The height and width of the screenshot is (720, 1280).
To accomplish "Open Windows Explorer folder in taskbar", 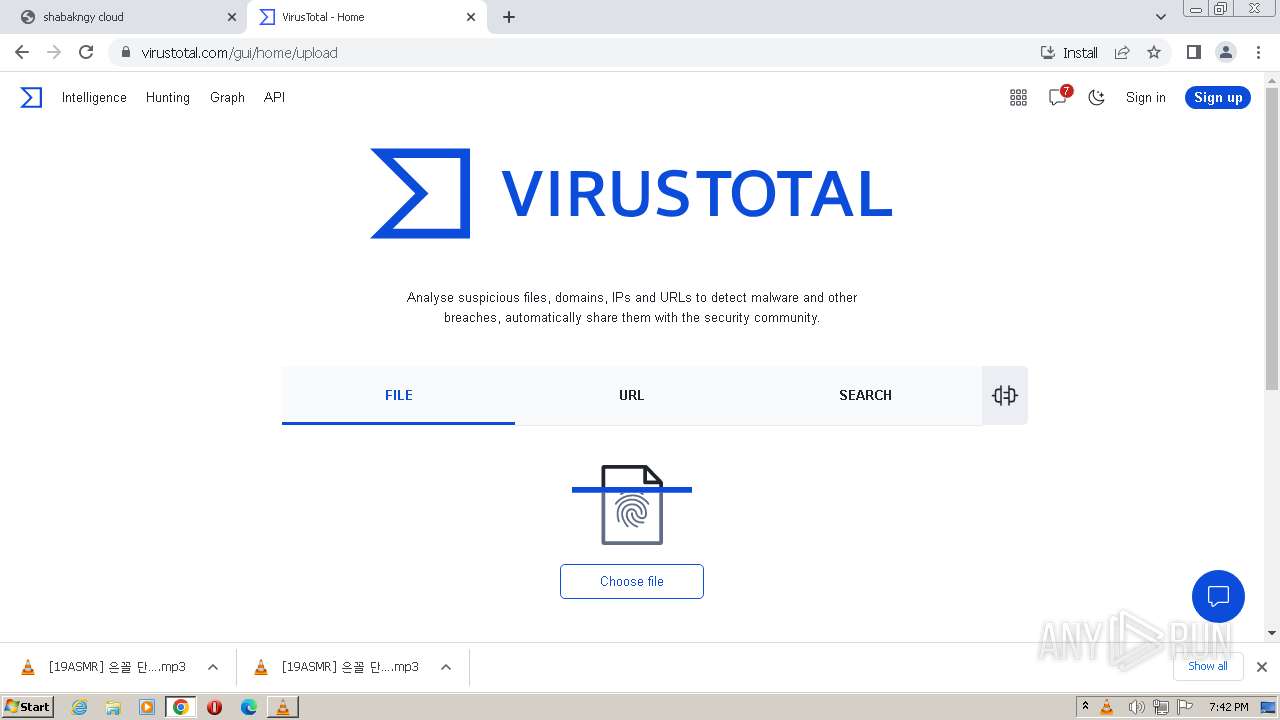I will pyautogui.click(x=113, y=707).
